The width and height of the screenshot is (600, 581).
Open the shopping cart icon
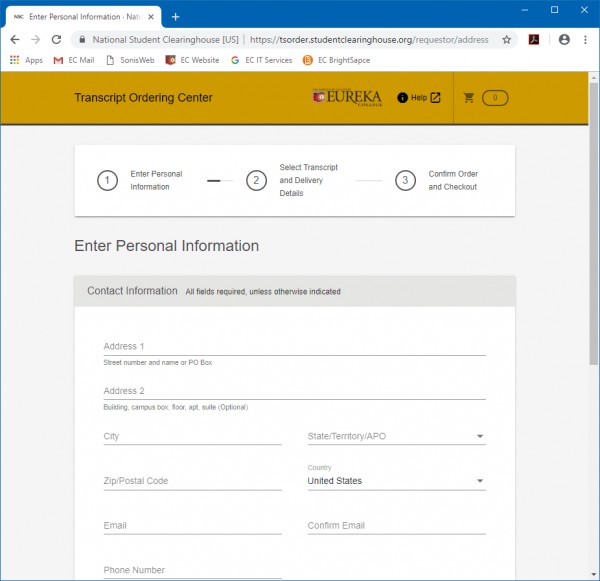tap(469, 98)
